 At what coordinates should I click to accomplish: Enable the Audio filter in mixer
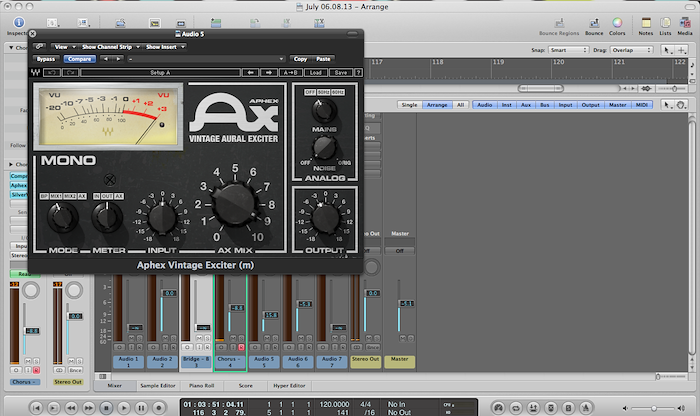pyautogui.click(x=484, y=105)
